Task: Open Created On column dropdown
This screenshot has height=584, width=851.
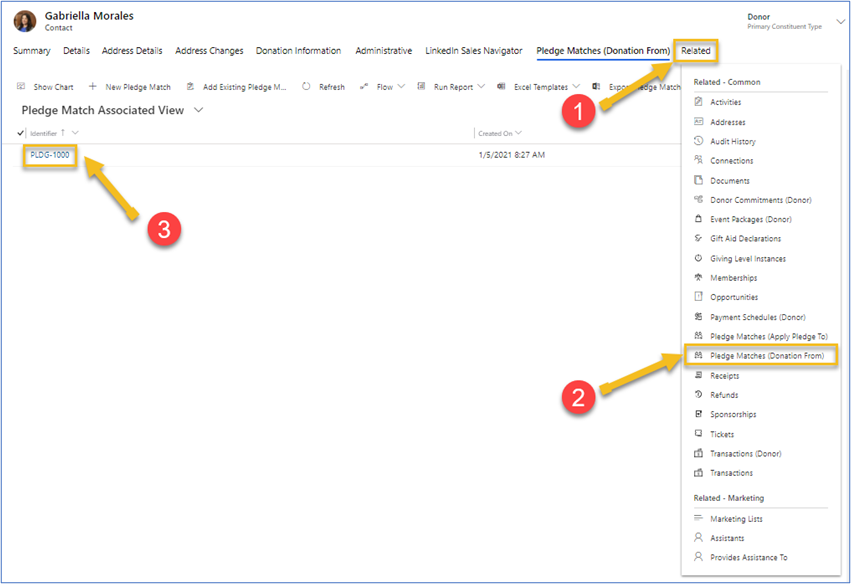Action: pyautogui.click(x=518, y=133)
